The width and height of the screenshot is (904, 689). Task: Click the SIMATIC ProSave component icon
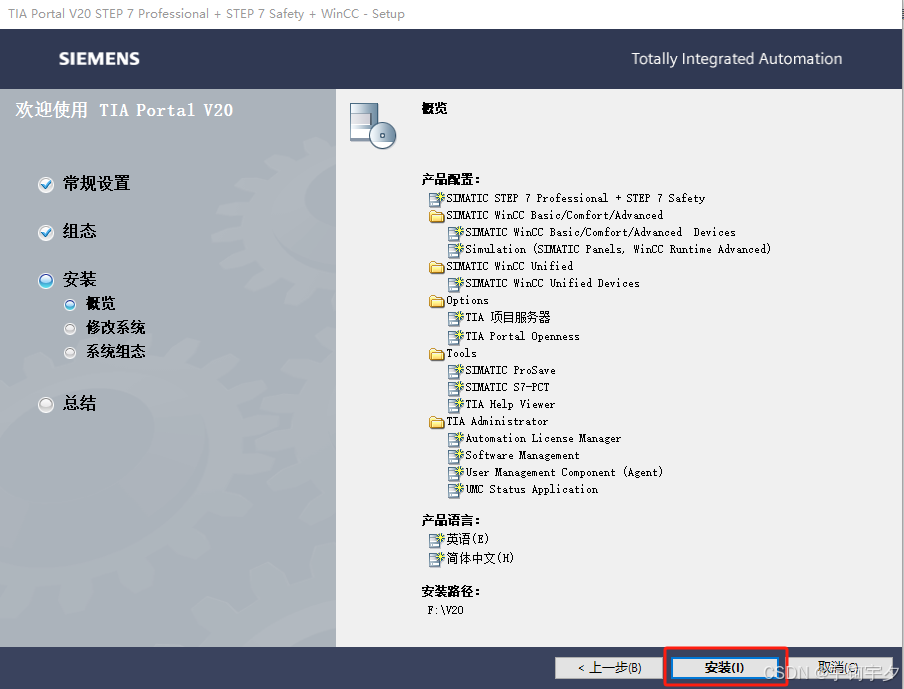pyautogui.click(x=455, y=371)
